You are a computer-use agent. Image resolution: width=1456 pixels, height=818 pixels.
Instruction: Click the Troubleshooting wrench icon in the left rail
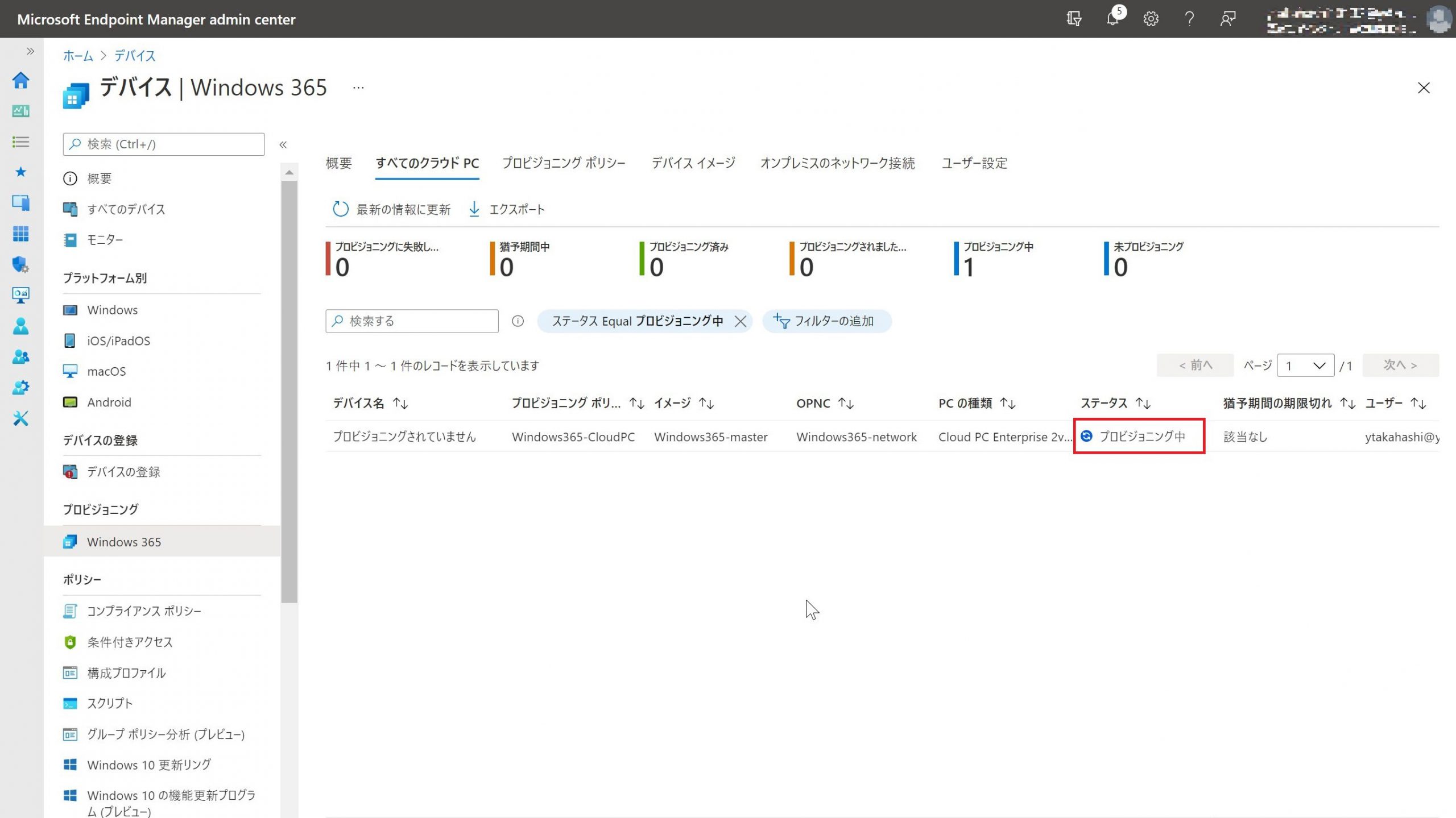(x=21, y=418)
